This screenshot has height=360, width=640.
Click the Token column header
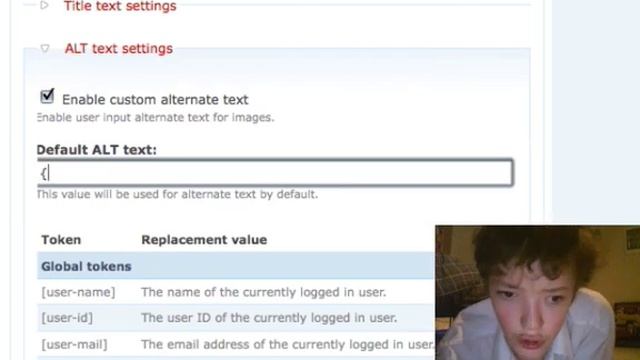[x=61, y=240]
